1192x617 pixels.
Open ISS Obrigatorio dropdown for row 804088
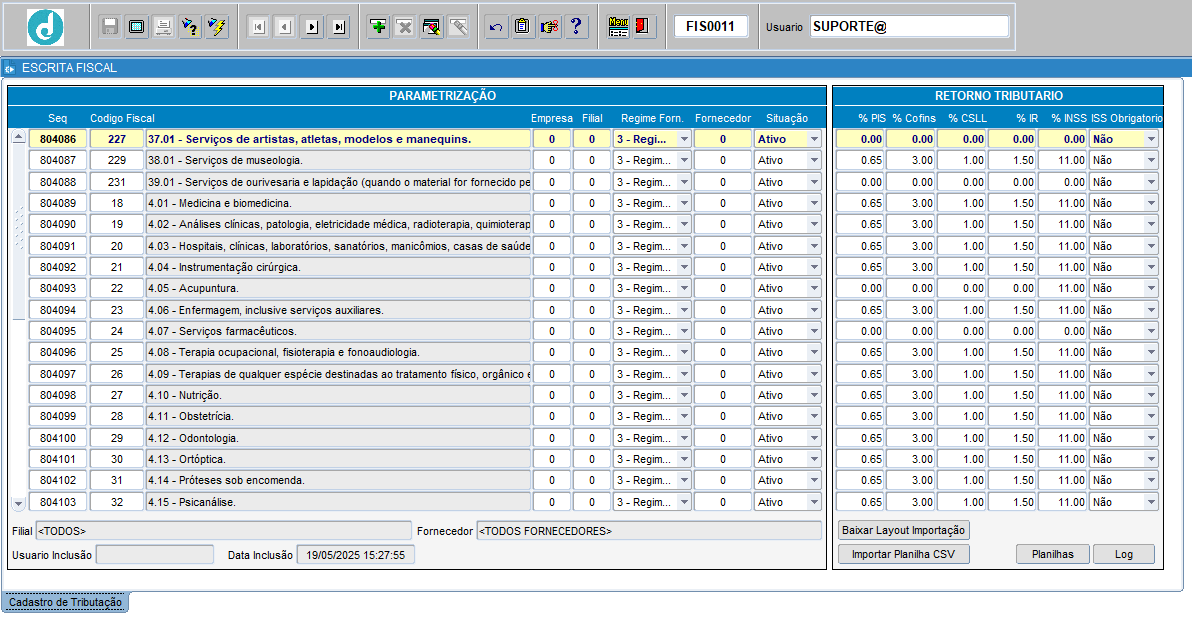pyautogui.click(x=1151, y=182)
